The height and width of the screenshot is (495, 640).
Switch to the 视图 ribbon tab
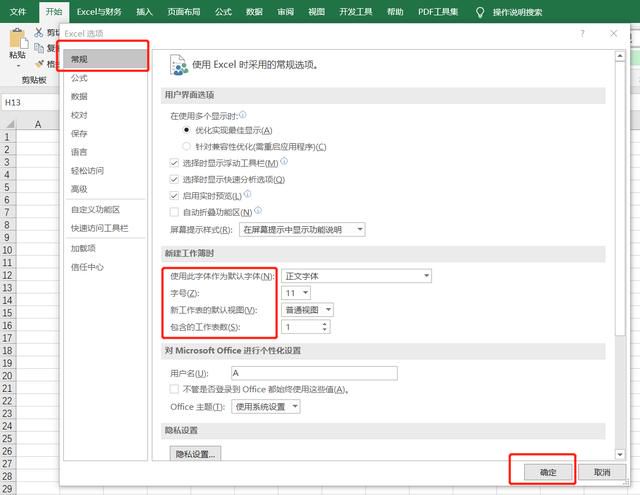pos(316,12)
